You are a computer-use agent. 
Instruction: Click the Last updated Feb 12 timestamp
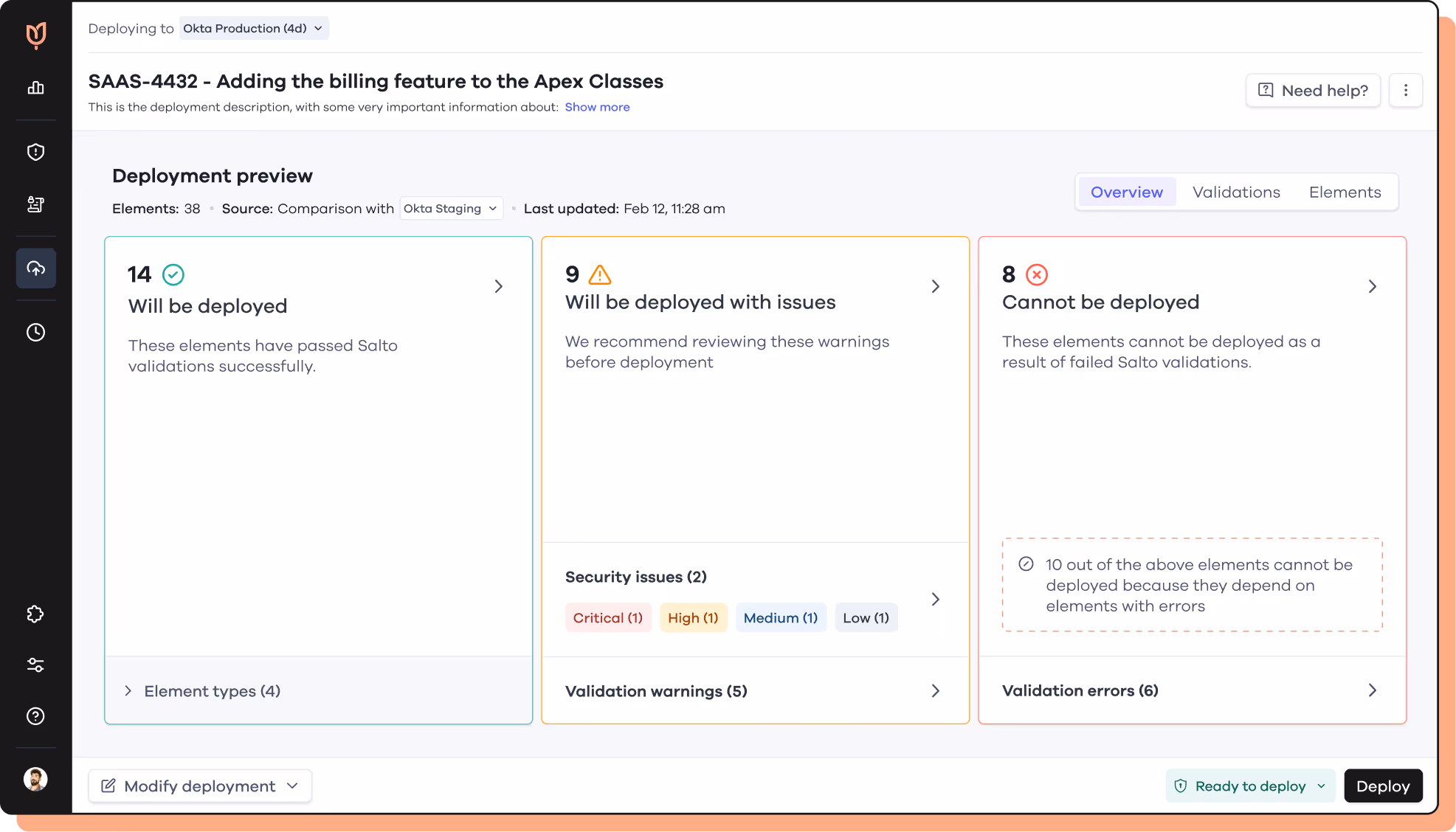tap(624, 209)
